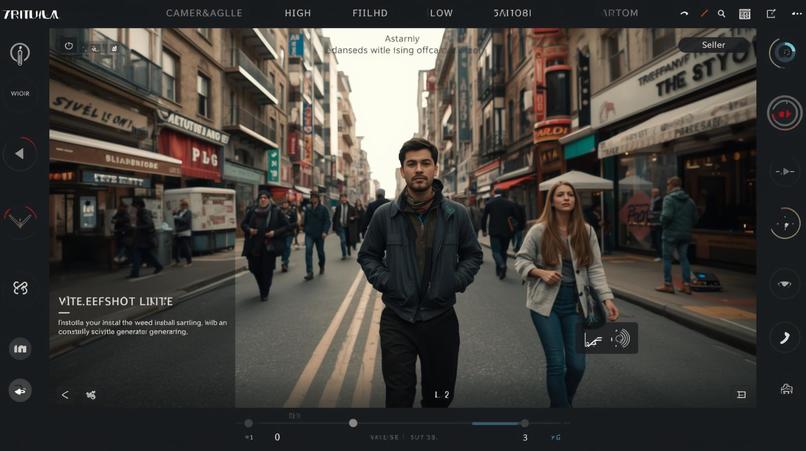Screen dimensions: 806x451
Task: Toggle the power icon on video overlay
Action: [69, 46]
